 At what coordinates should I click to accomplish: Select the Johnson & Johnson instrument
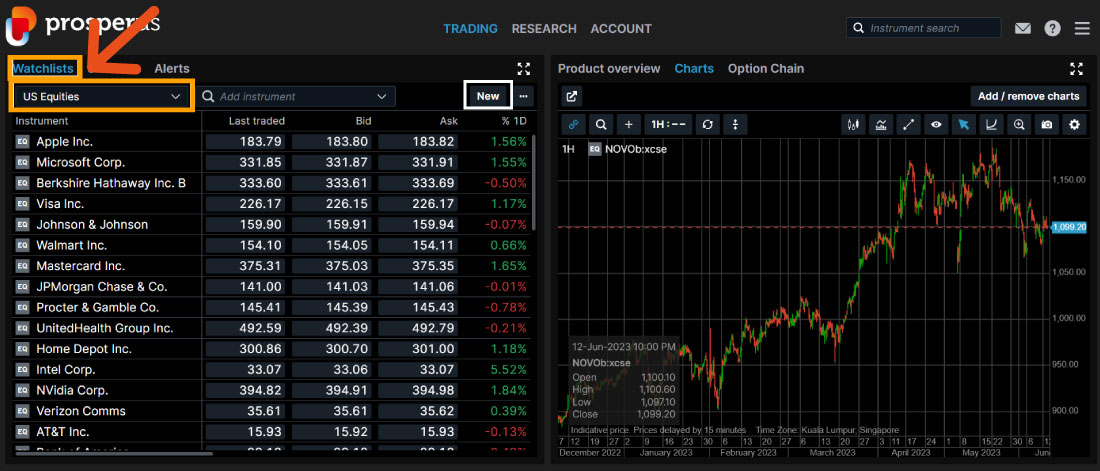point(92,225)
